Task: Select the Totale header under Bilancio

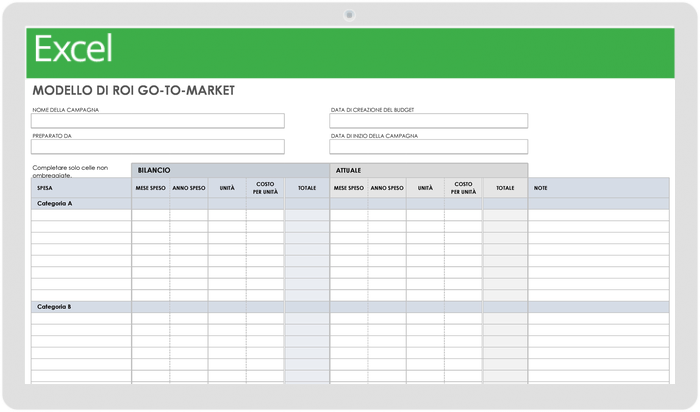Action: pos(306,188)
